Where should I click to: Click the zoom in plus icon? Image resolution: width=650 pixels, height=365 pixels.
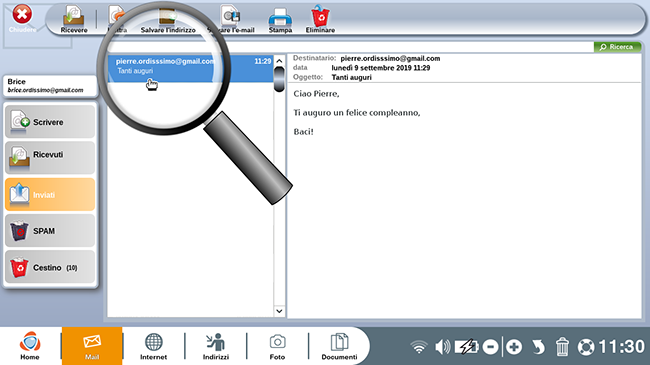click(x=514, y=347)
